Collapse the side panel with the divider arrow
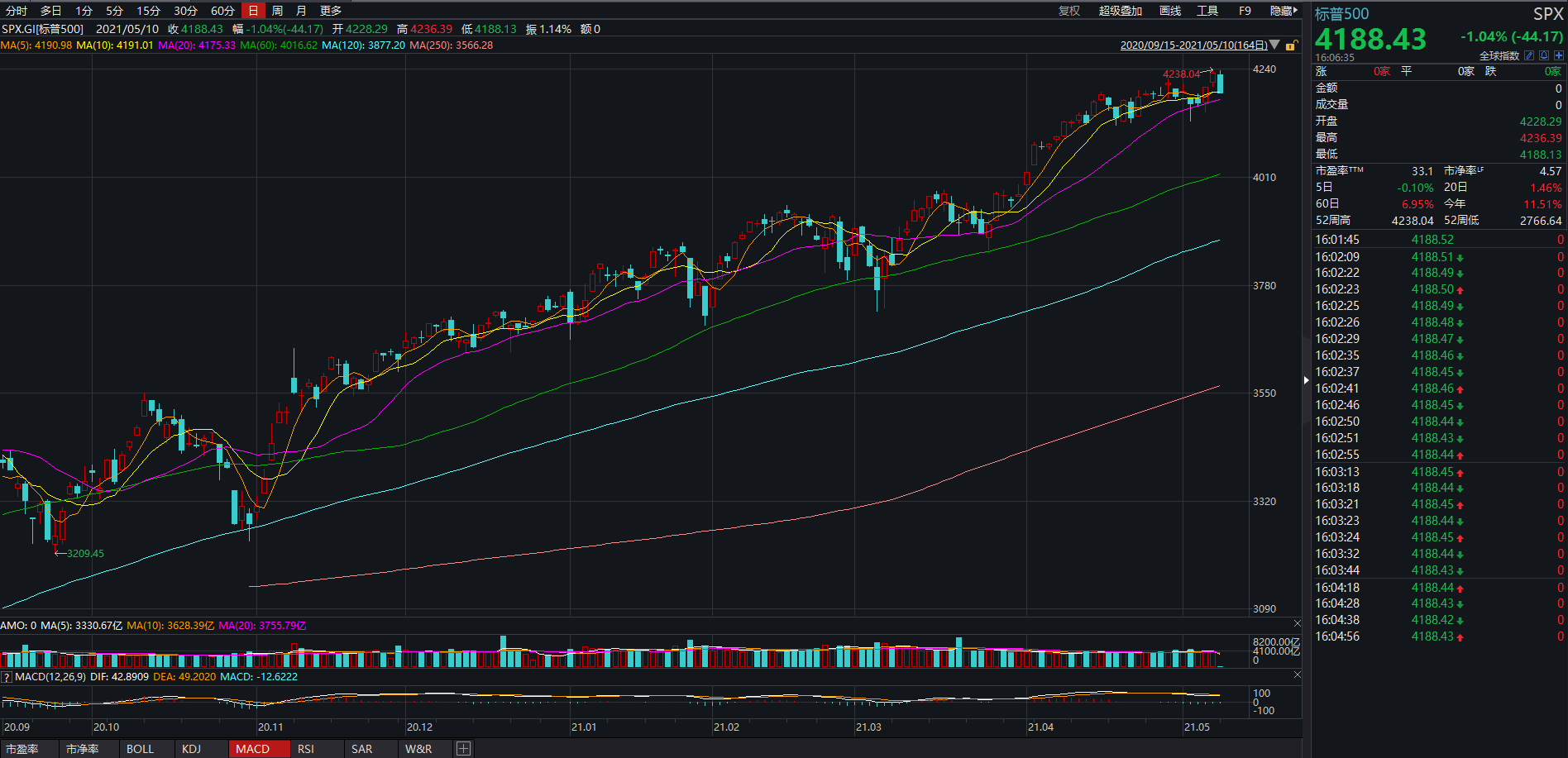The image size is (1568, 758). pos(1307,380)
